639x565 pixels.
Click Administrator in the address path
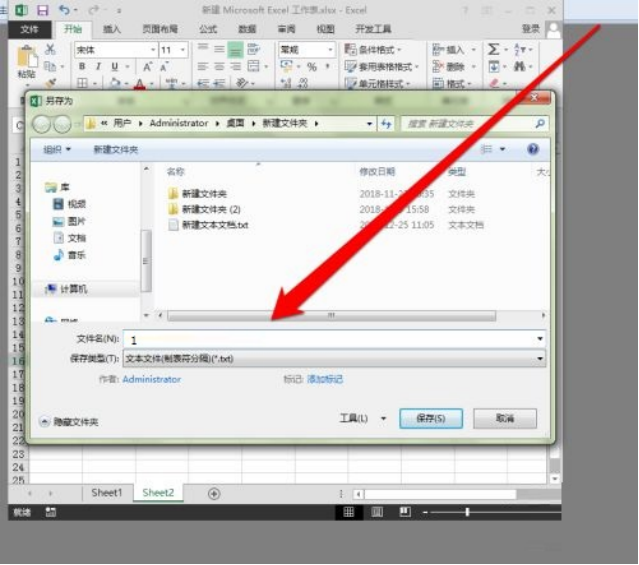(x=178, y=123)
